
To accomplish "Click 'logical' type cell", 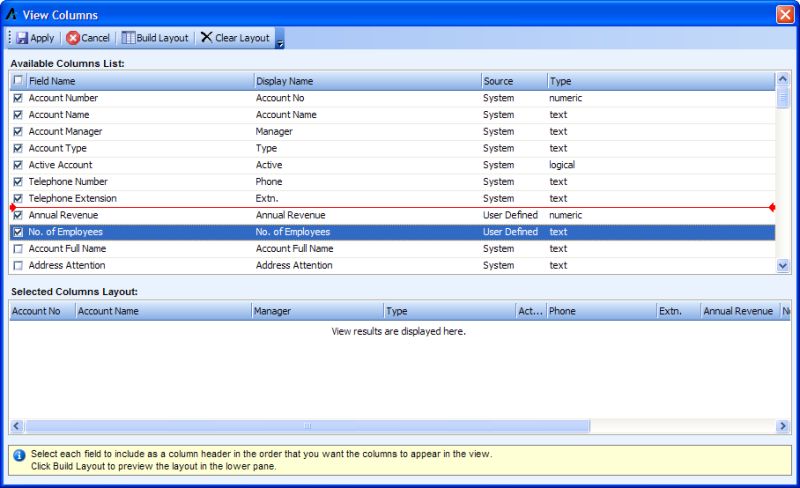I will 562,165.
